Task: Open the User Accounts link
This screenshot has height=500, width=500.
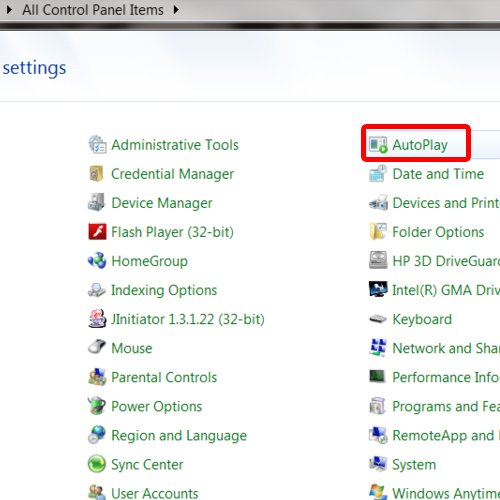Action: pyautogui.click(x=155, y=493)
